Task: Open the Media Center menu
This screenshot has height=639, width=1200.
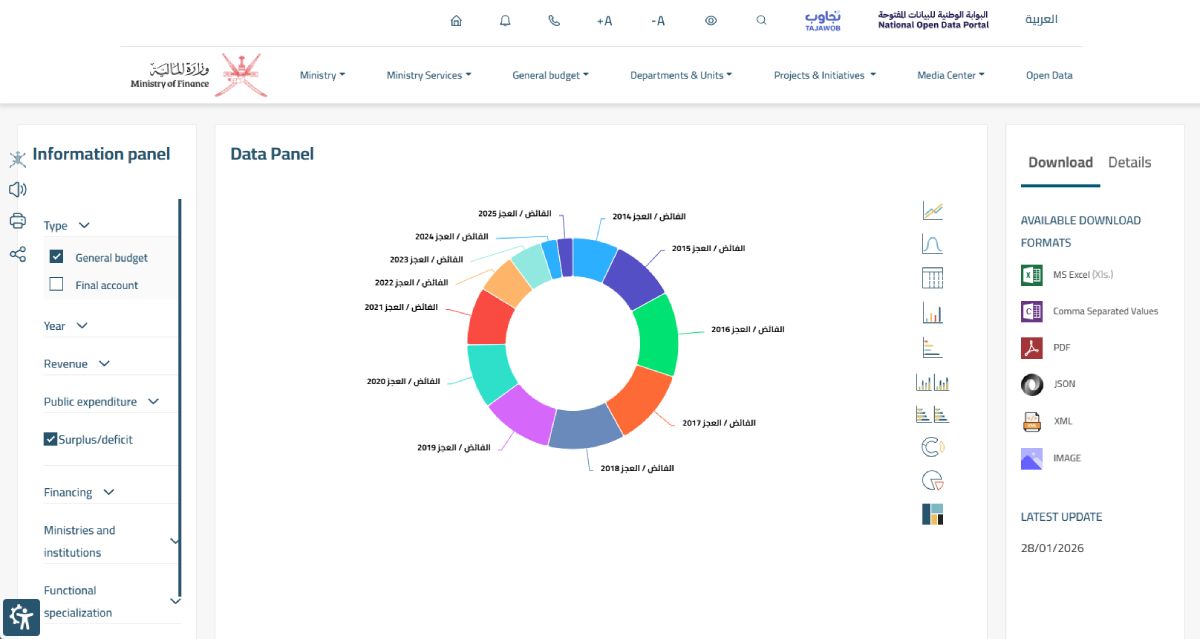Action: coord(951,75)
